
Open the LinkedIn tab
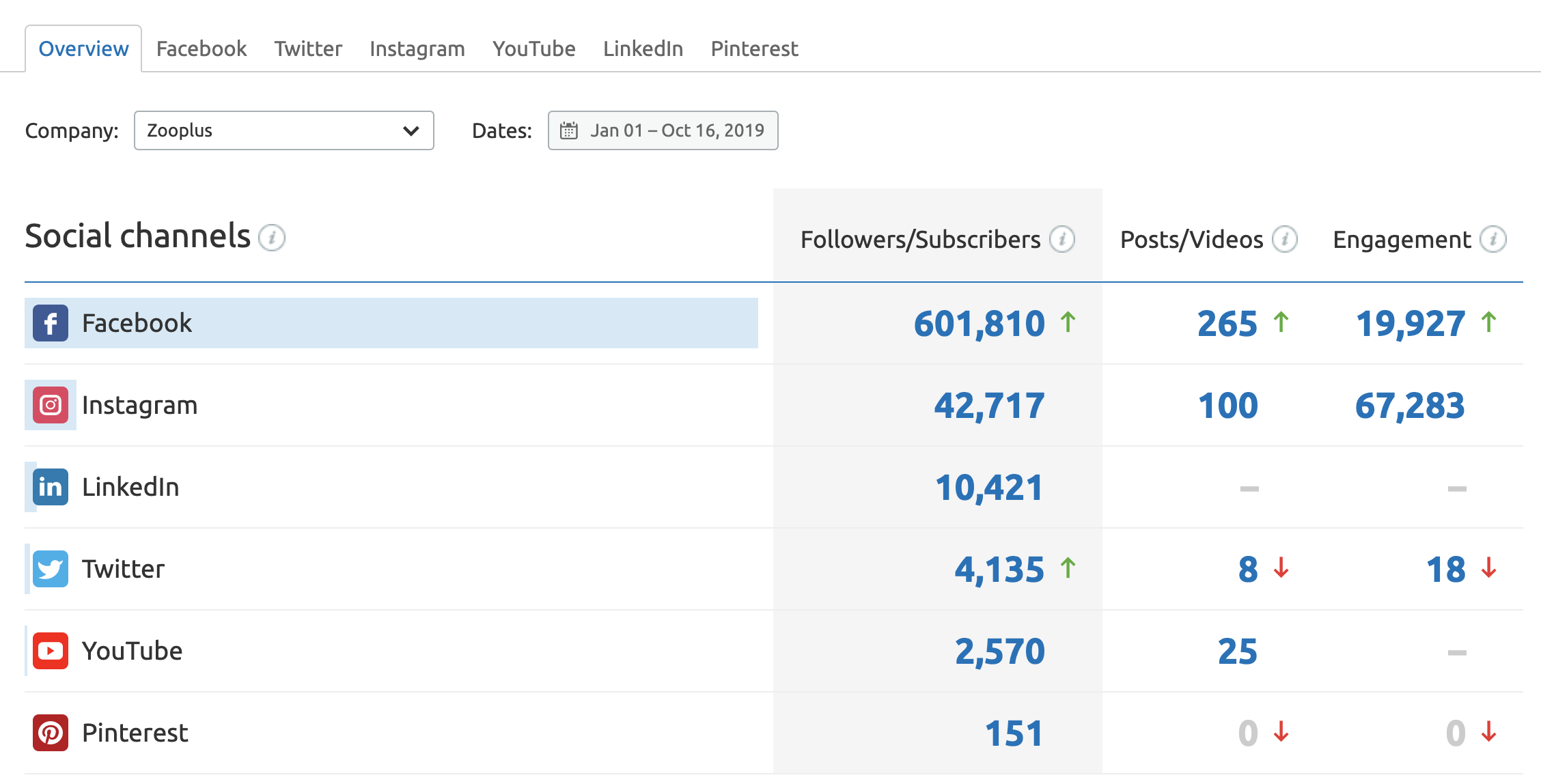643,48
